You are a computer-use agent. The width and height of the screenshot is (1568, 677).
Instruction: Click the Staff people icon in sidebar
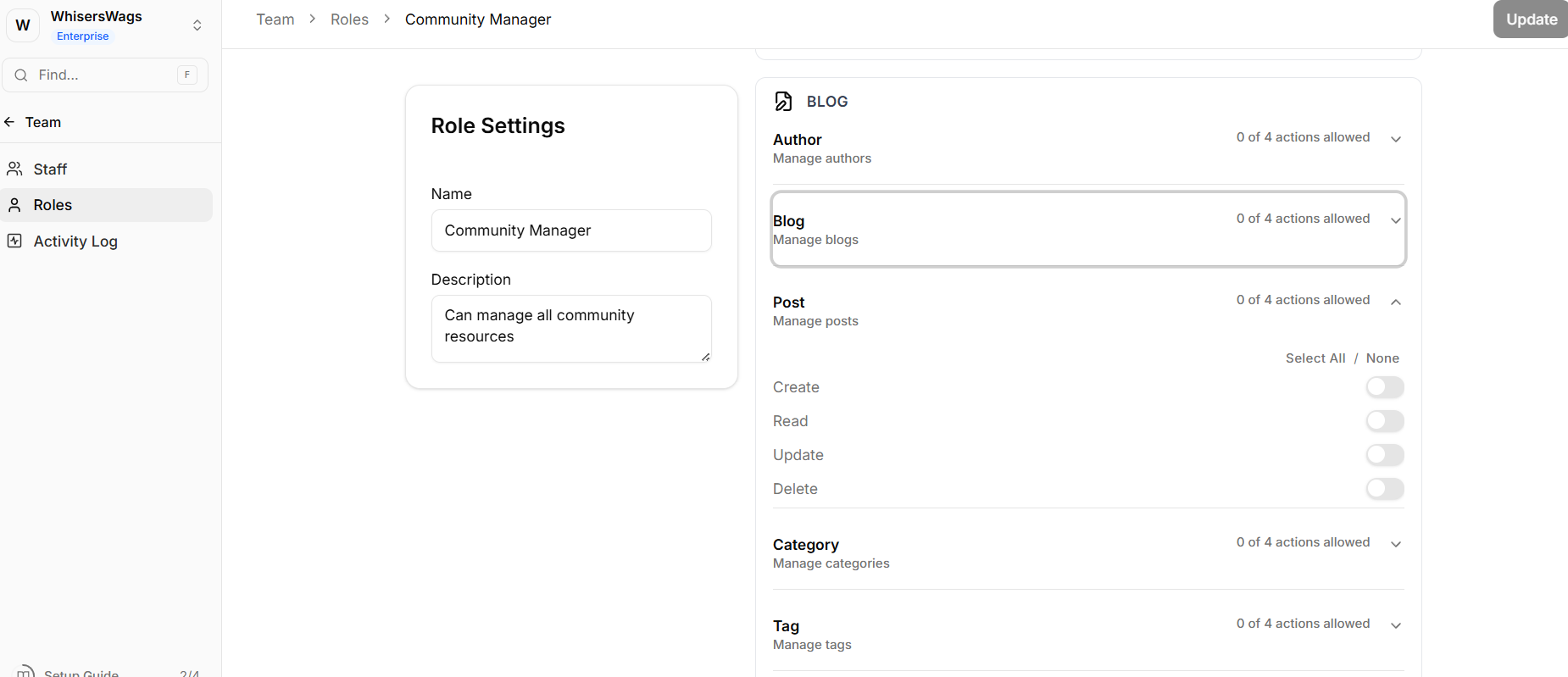[x=14, y=169]
